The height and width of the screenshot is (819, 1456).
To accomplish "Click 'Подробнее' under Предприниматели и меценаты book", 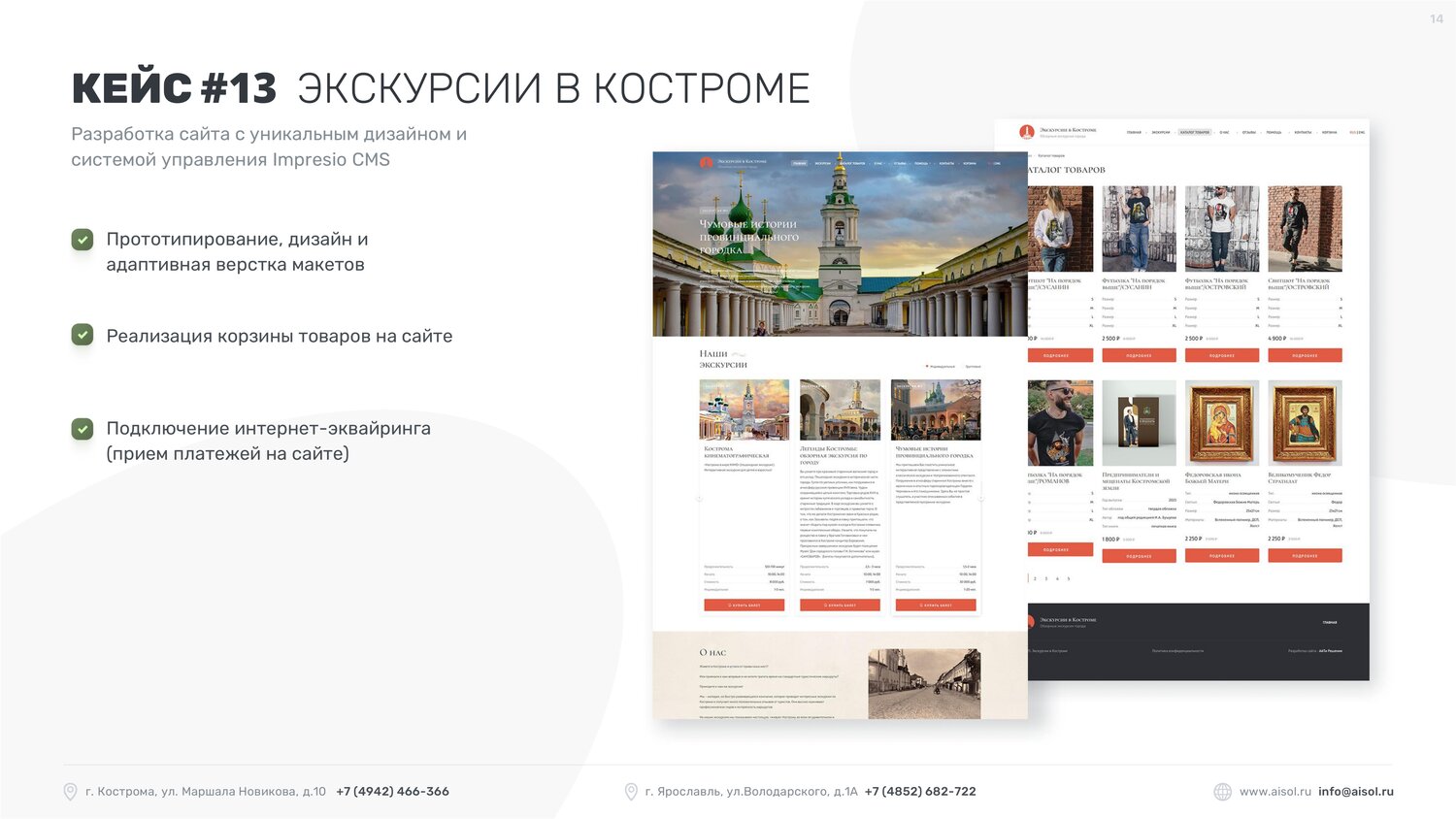I will (1139, 556).
